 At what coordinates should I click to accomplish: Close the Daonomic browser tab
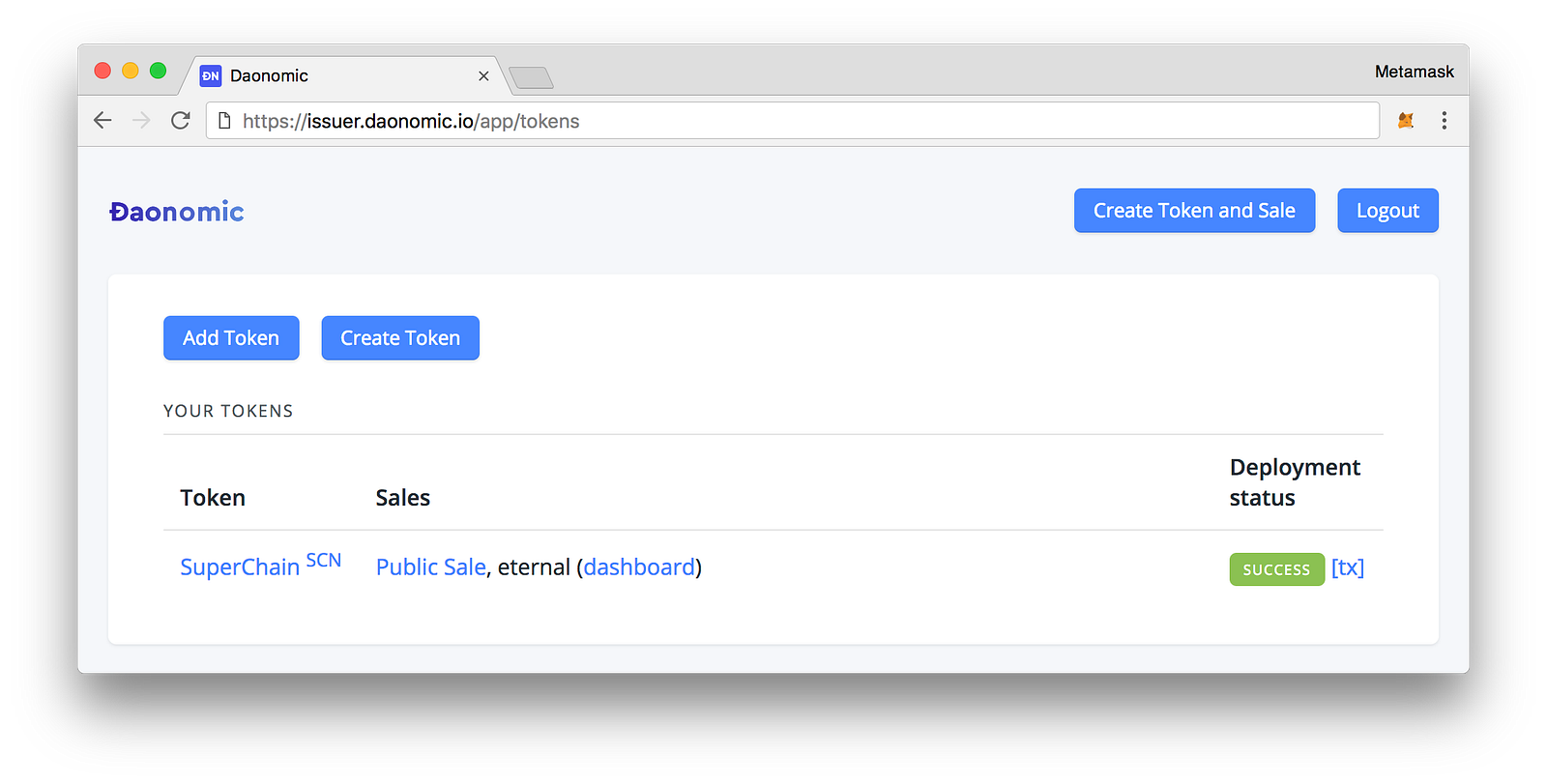(483, 75)
